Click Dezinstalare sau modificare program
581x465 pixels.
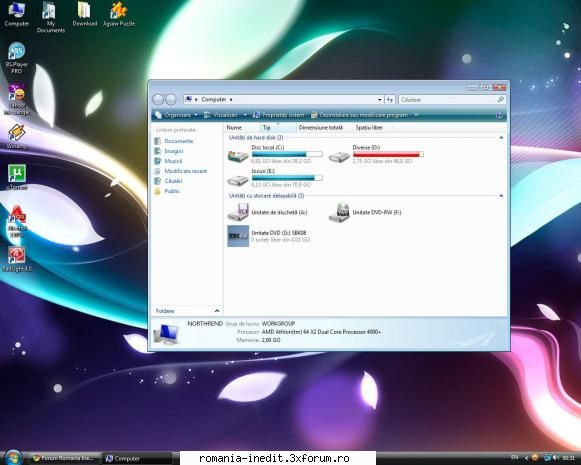coord(359,115)
